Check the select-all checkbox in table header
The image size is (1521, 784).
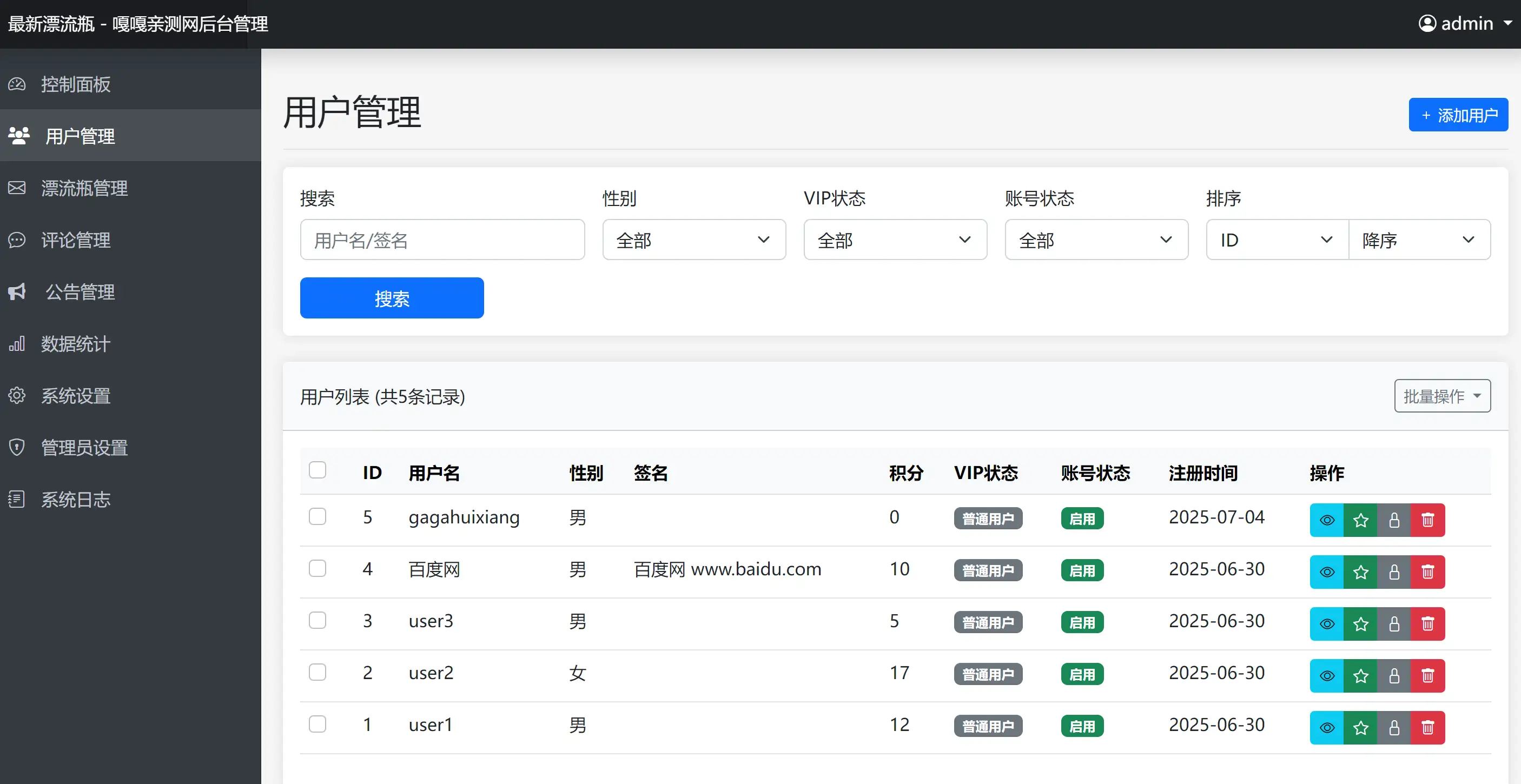coord(318,469)
